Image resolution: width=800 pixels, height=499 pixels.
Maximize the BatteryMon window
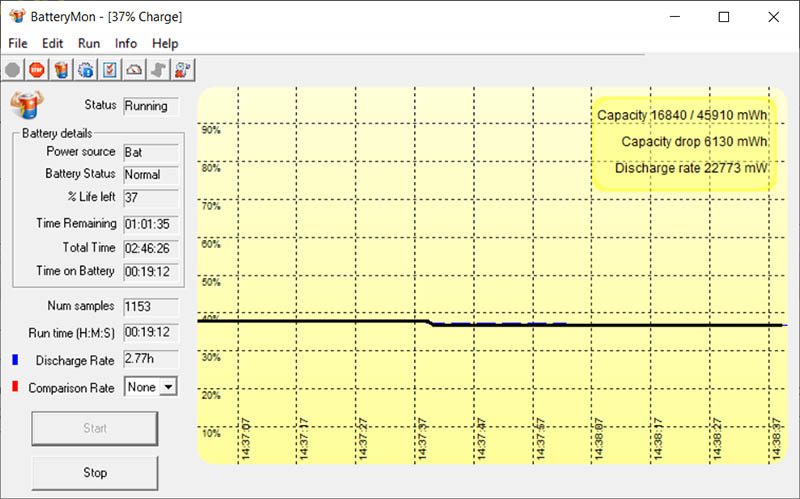coord(723,17)
